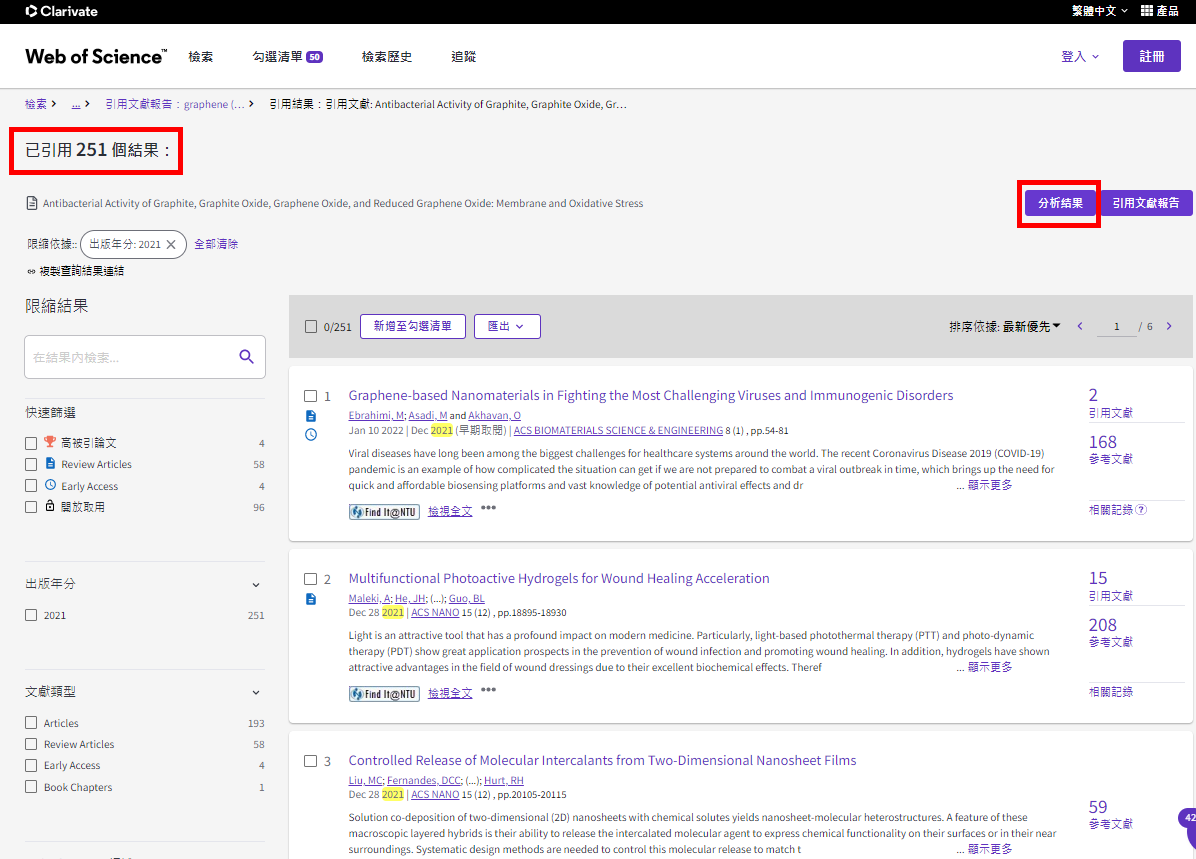Click the copy query link chain icon

[x=31, y=271]
